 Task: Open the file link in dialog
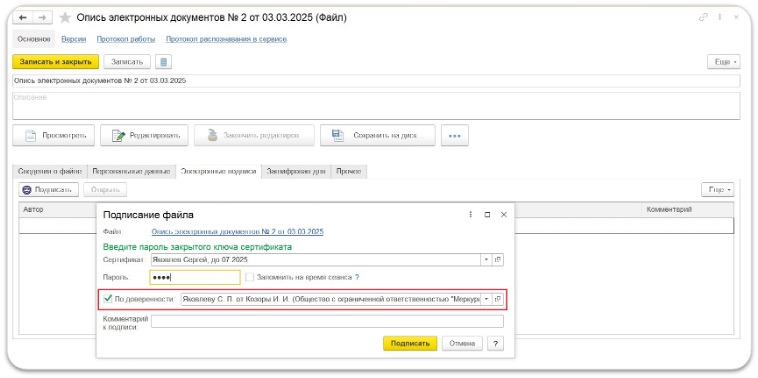[x=237, y=232]
